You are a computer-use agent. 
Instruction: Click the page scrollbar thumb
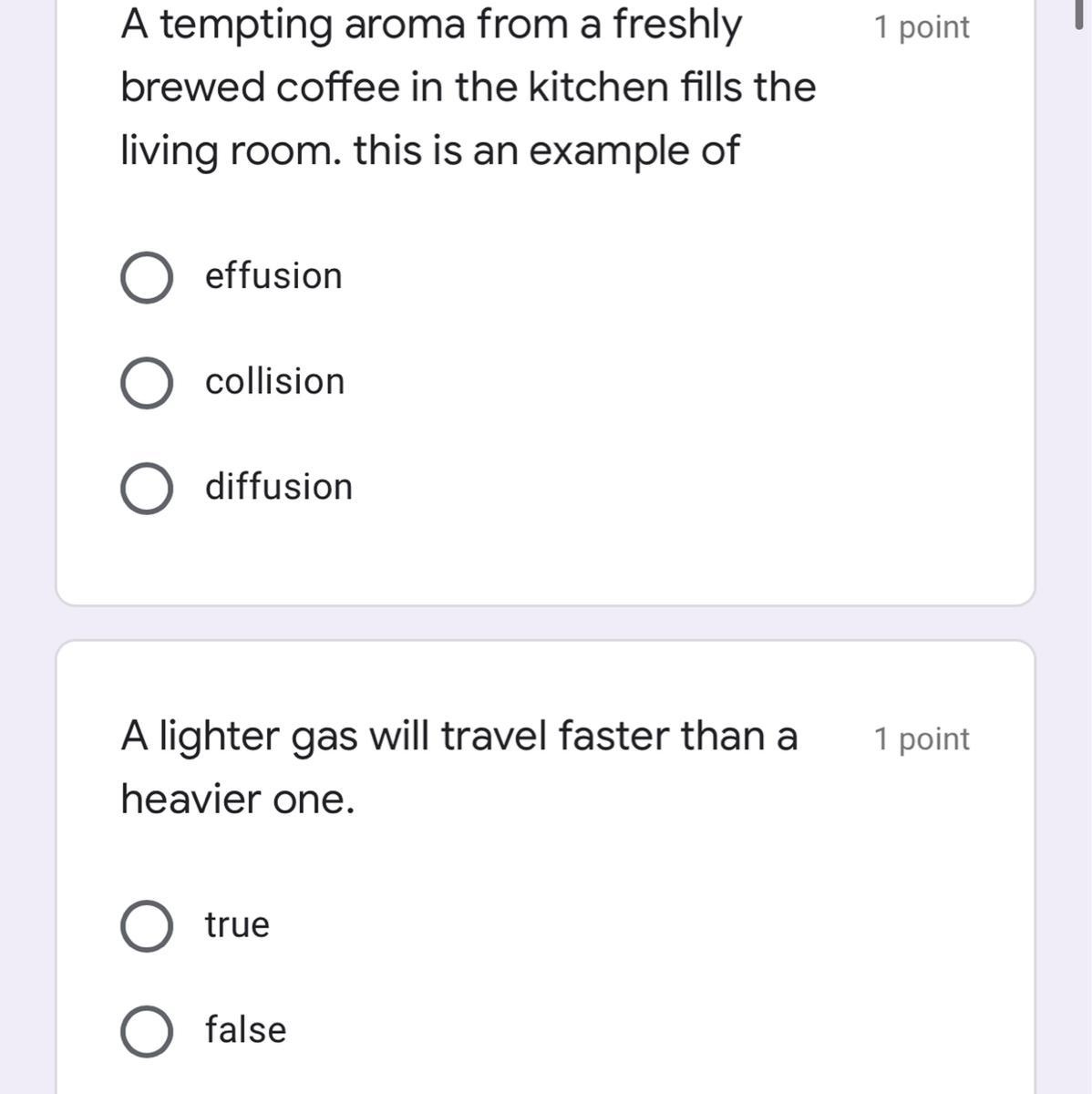[x=1078, y=13]
